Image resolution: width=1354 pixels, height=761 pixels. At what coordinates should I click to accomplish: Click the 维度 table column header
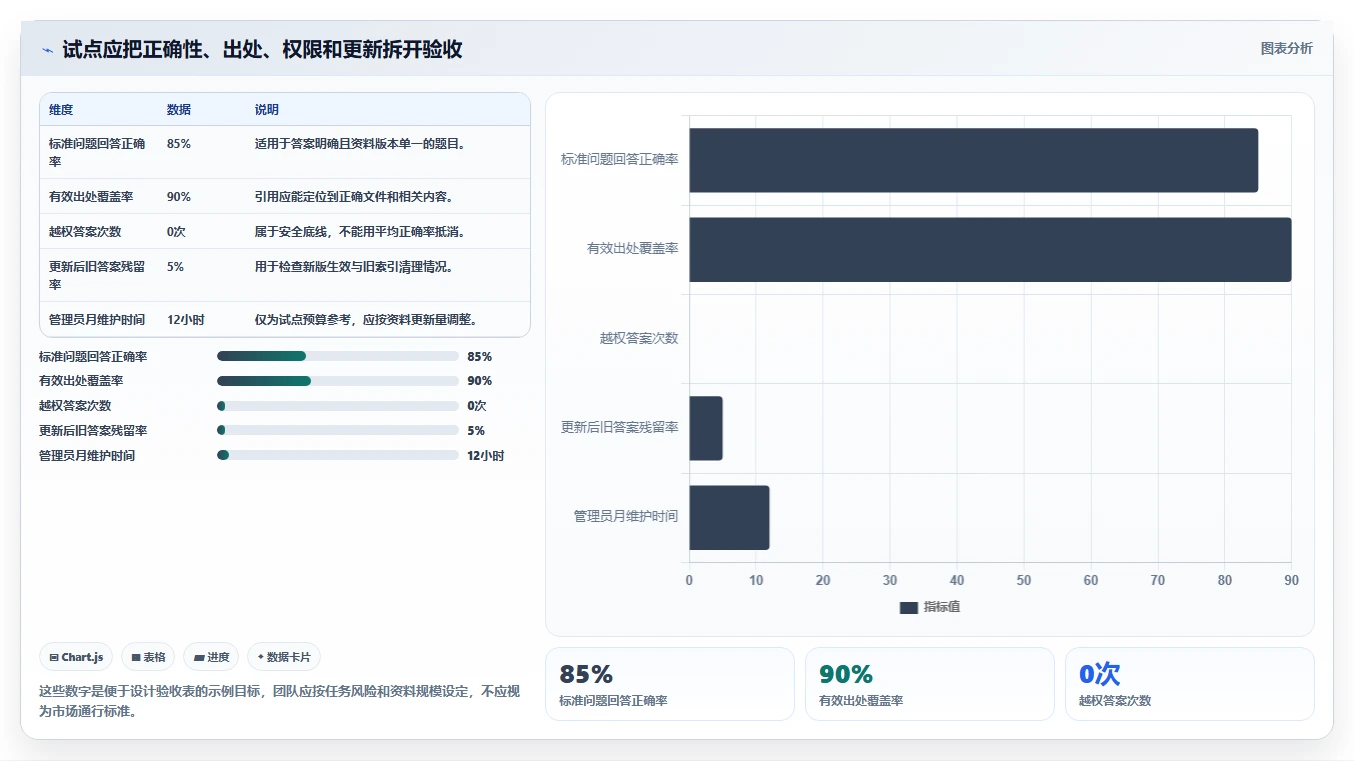point(61,110)
